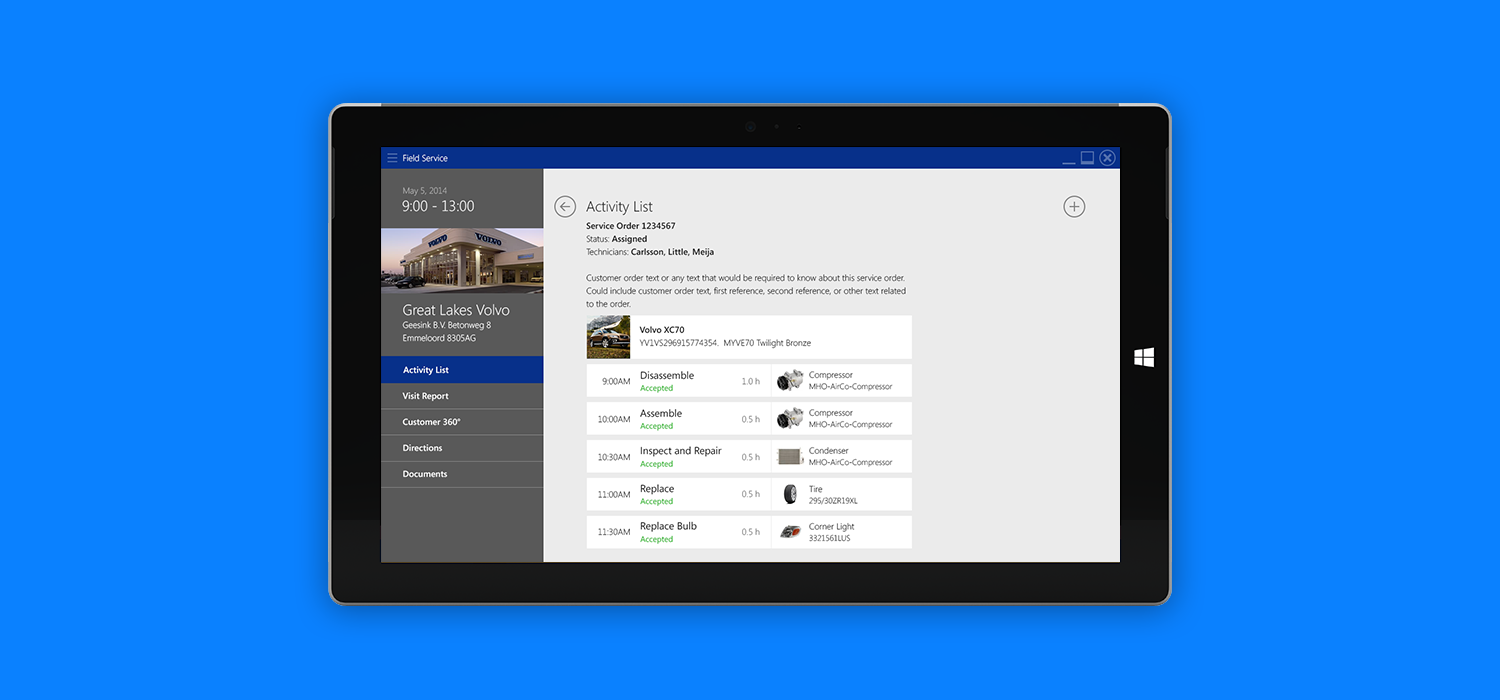Click the Tire 295/30ZR19XL part text
The height and width of the screenshot is (700, 1500).
833,495
